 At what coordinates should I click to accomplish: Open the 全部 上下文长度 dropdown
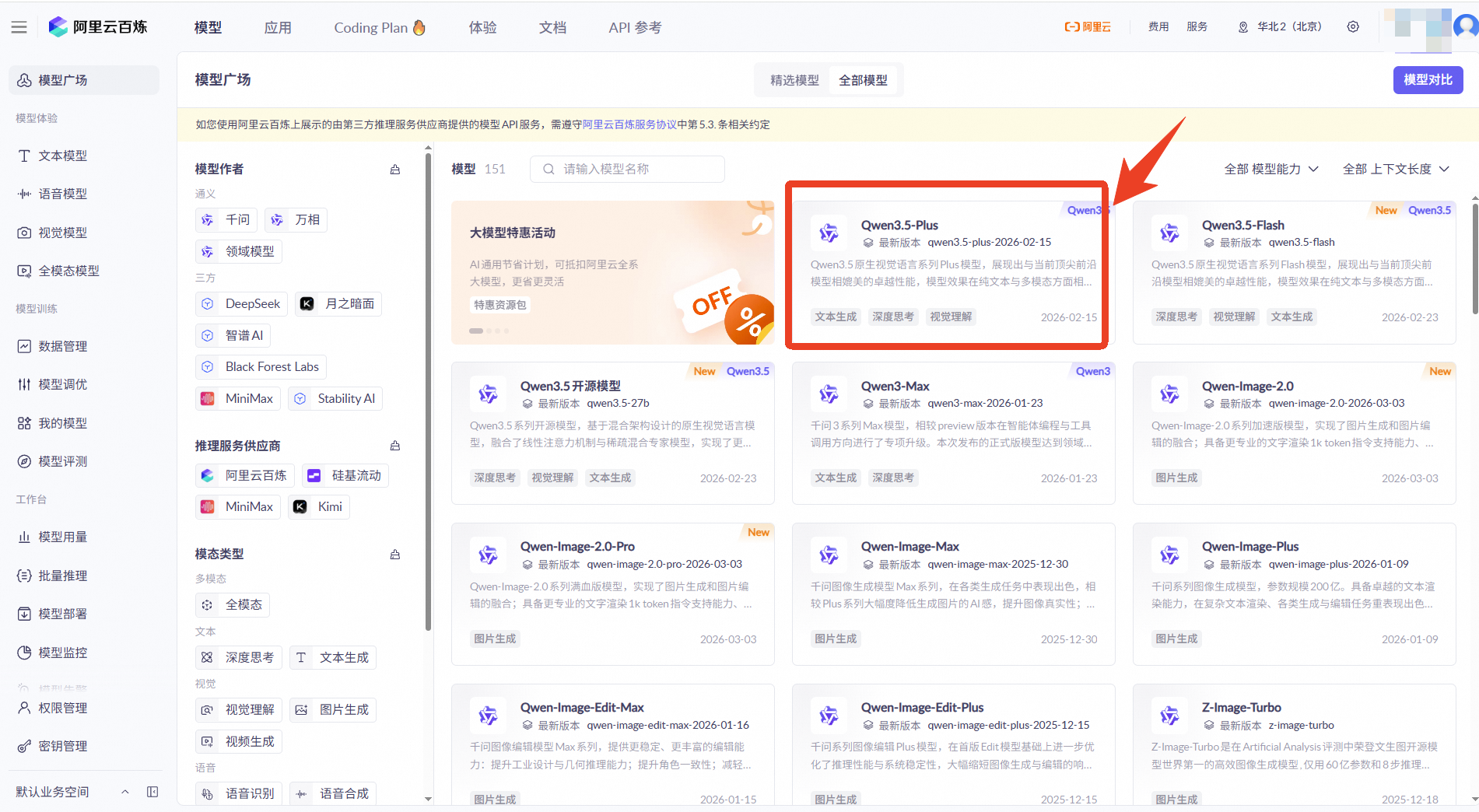pos(1396,169)
